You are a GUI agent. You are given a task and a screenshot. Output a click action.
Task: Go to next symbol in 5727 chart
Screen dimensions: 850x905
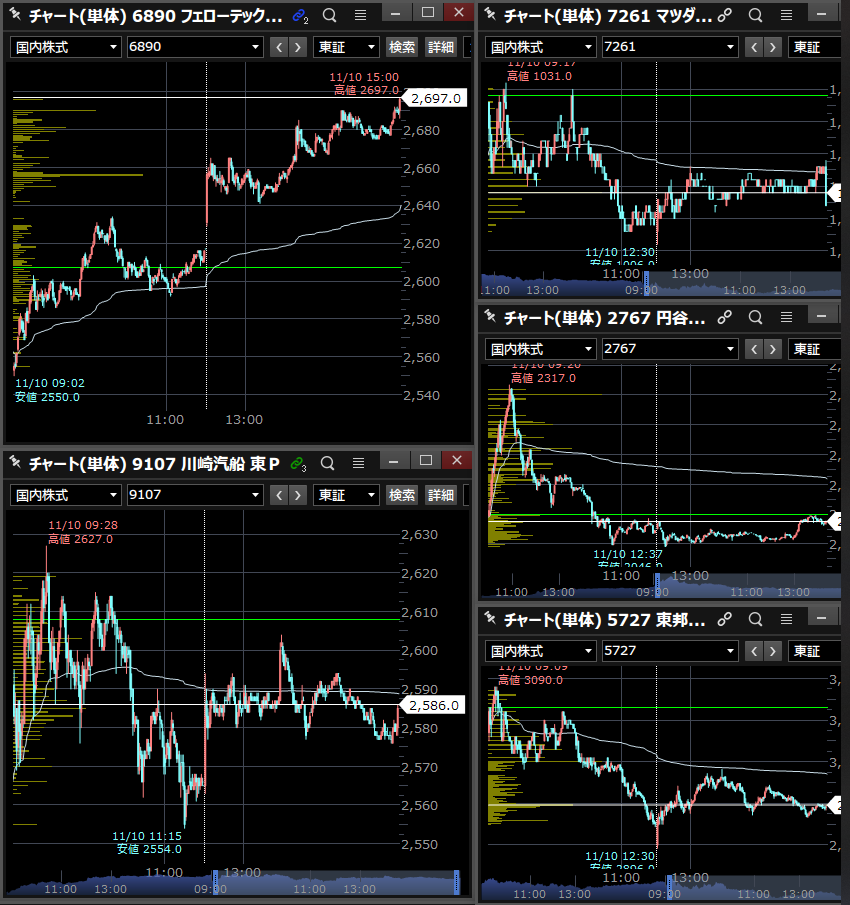point(773,652)
